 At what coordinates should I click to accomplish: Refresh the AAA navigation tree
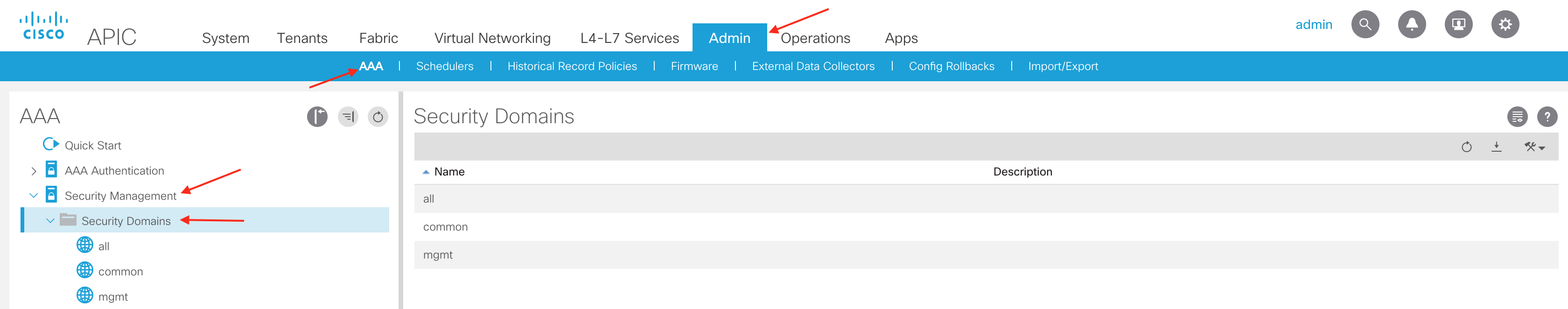point(378,116)
